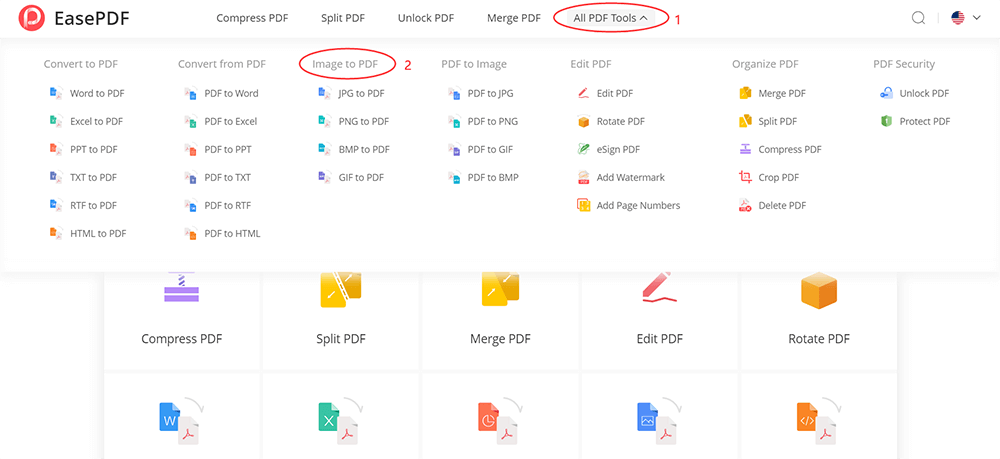
Task: Choose PDF to GIF converter link
Action: (490, 149)
